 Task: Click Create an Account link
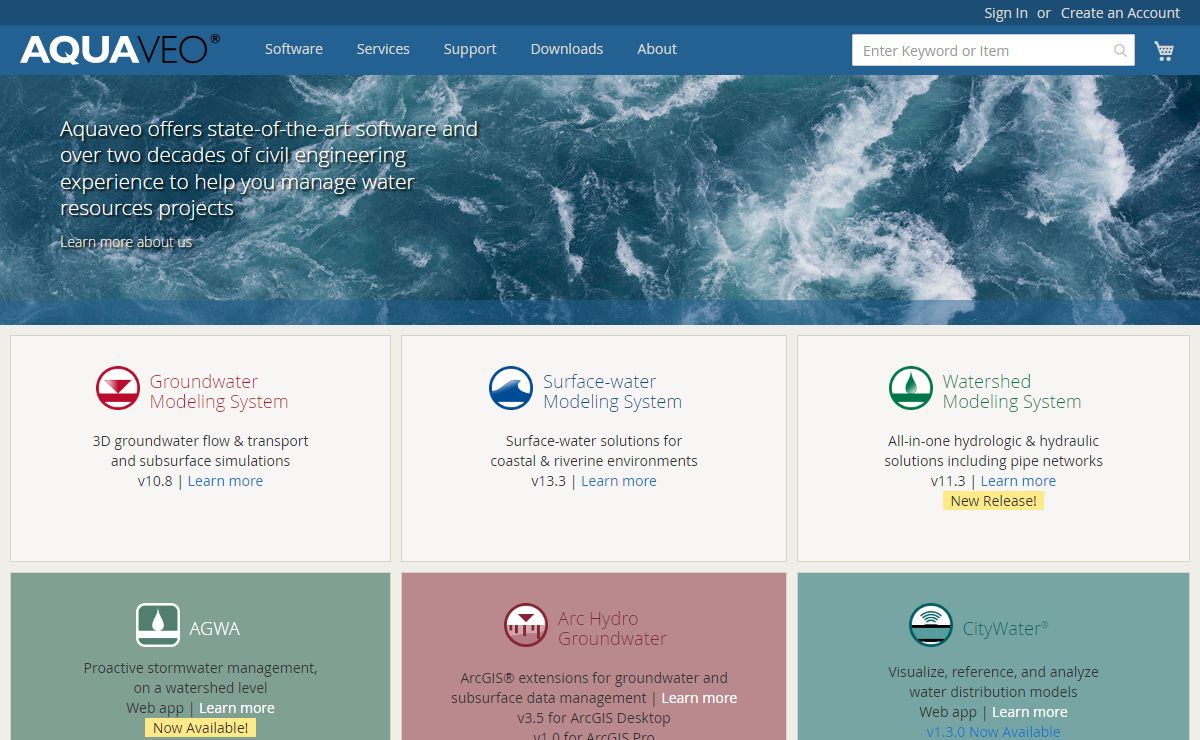[1121, 13]
